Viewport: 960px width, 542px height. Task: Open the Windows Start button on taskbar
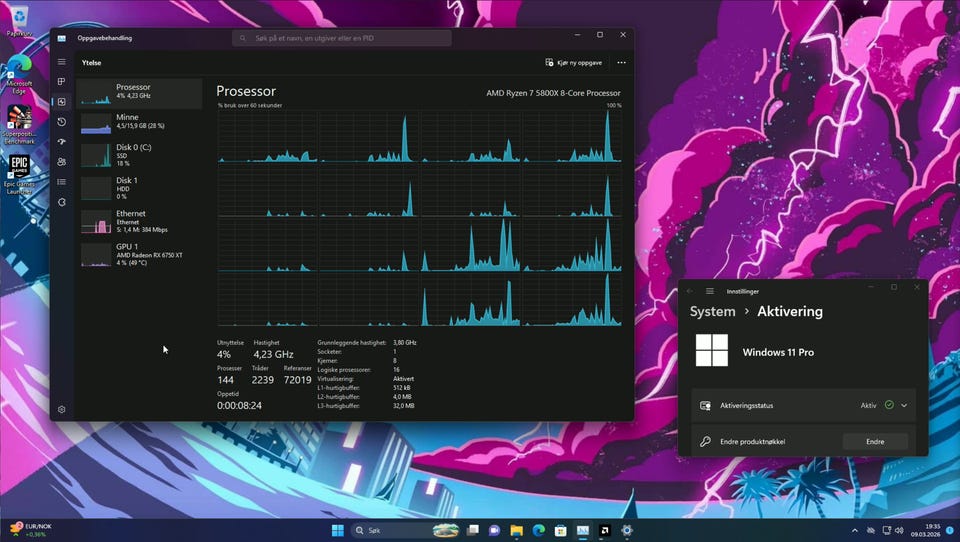point(337,530)
